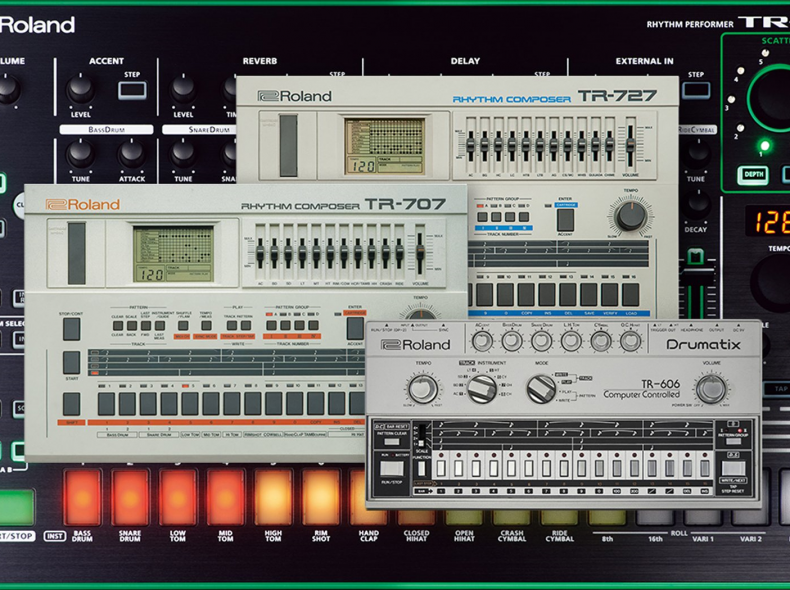
Task: Click the TR-8 External In STEP button
Action: coord(696,90)
